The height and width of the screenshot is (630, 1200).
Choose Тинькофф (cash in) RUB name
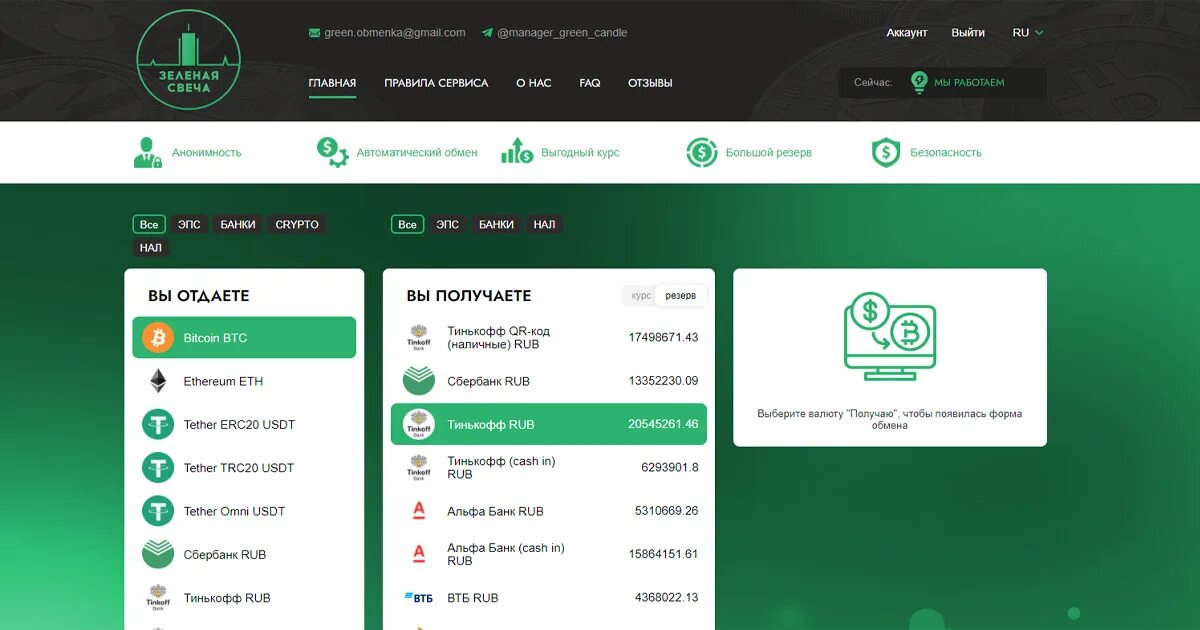pyautogui.click(x=501, y=468)
